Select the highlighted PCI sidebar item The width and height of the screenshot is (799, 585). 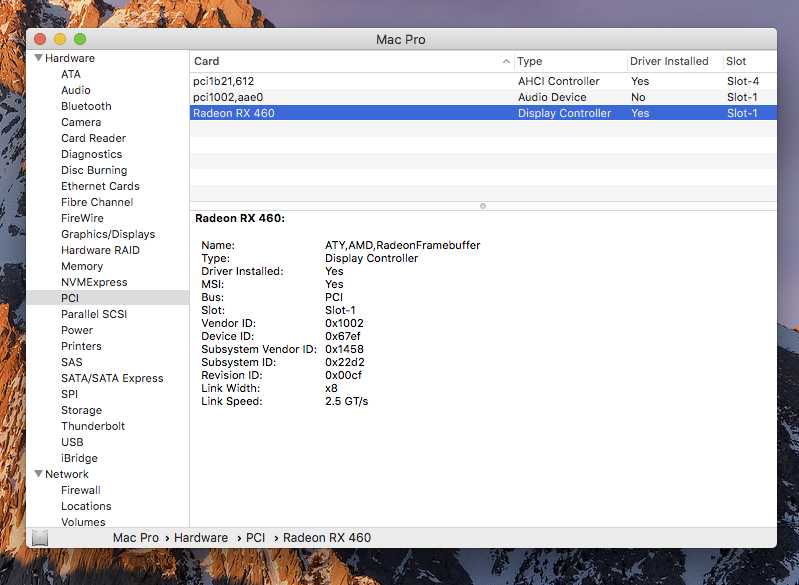click(108, 298)
